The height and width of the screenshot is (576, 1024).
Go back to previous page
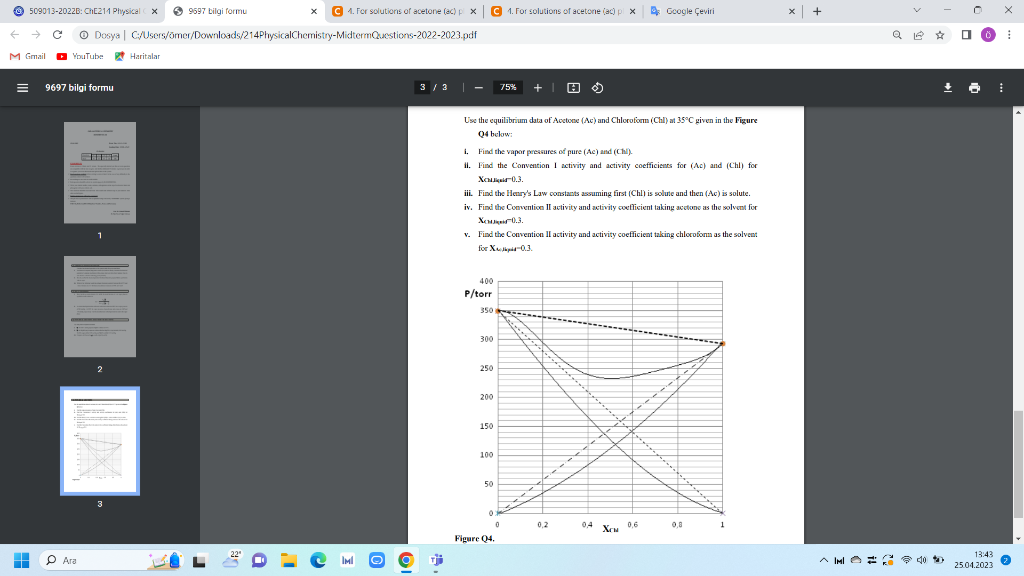tap(15, 35)
